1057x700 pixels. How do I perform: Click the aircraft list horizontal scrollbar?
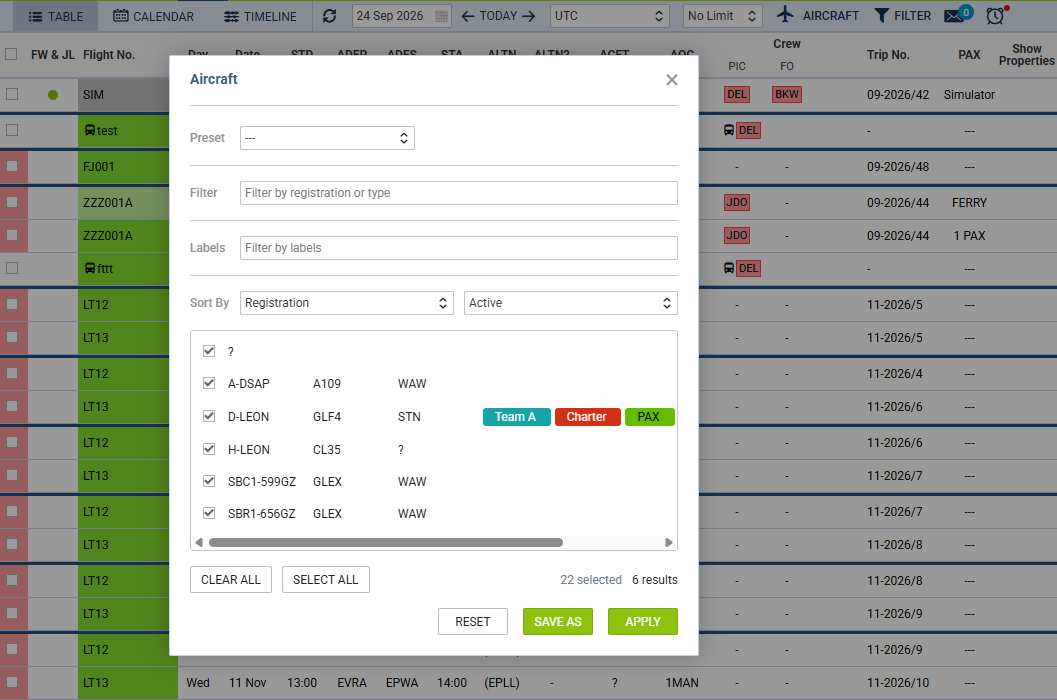[x=386, y=543]
